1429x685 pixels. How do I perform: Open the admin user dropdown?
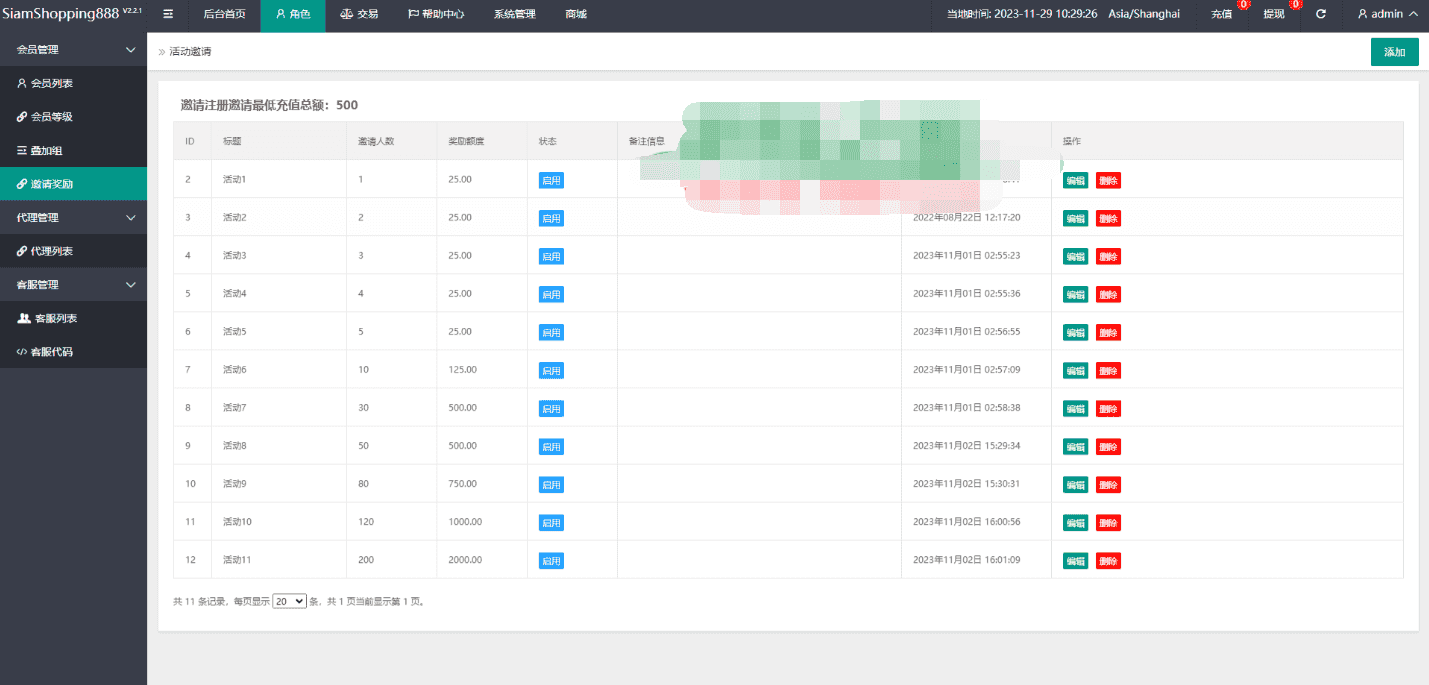1386,14
